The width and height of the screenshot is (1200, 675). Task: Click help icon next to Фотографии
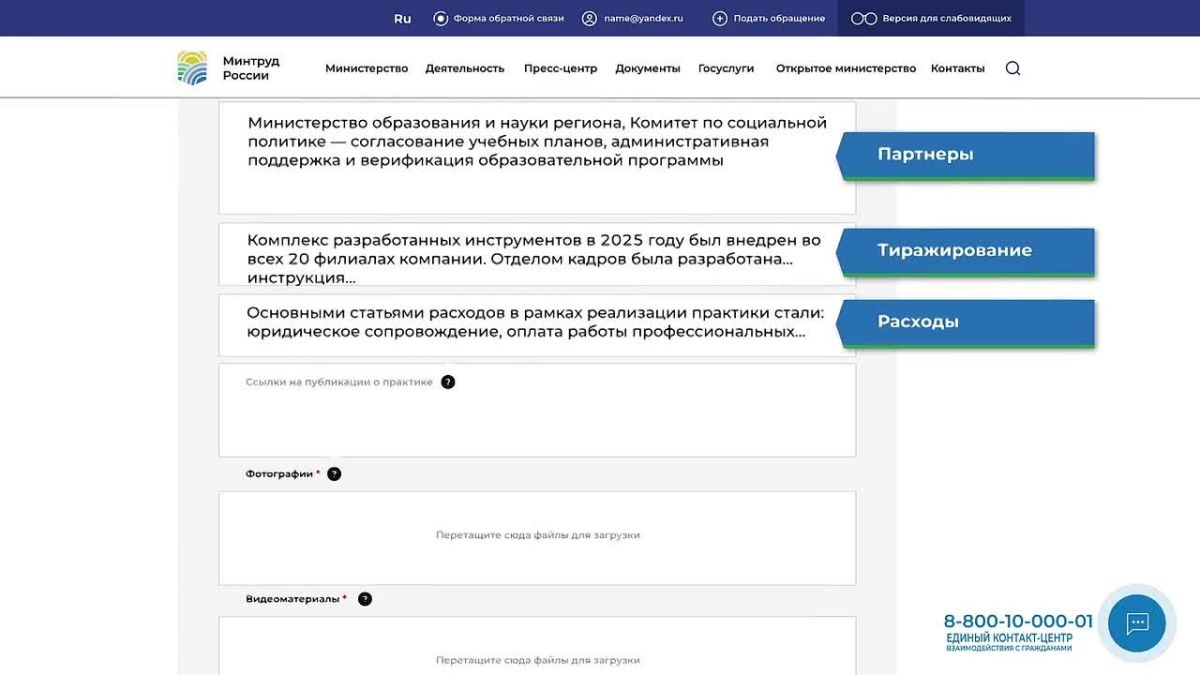coord(334,474)
